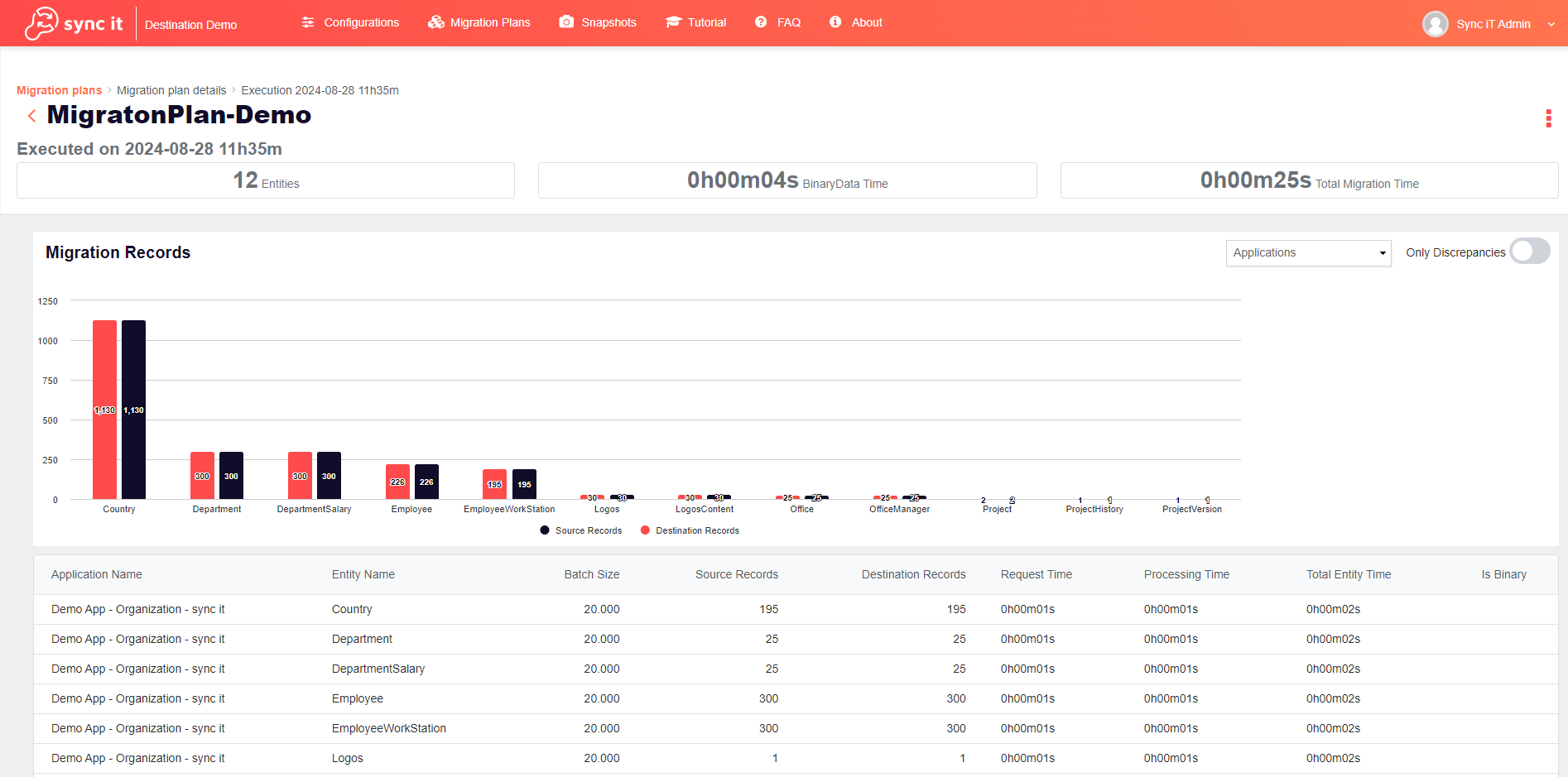Sort by Application Name column header
This screenshot has width=1568, height=777.
[x=97, y=574]
